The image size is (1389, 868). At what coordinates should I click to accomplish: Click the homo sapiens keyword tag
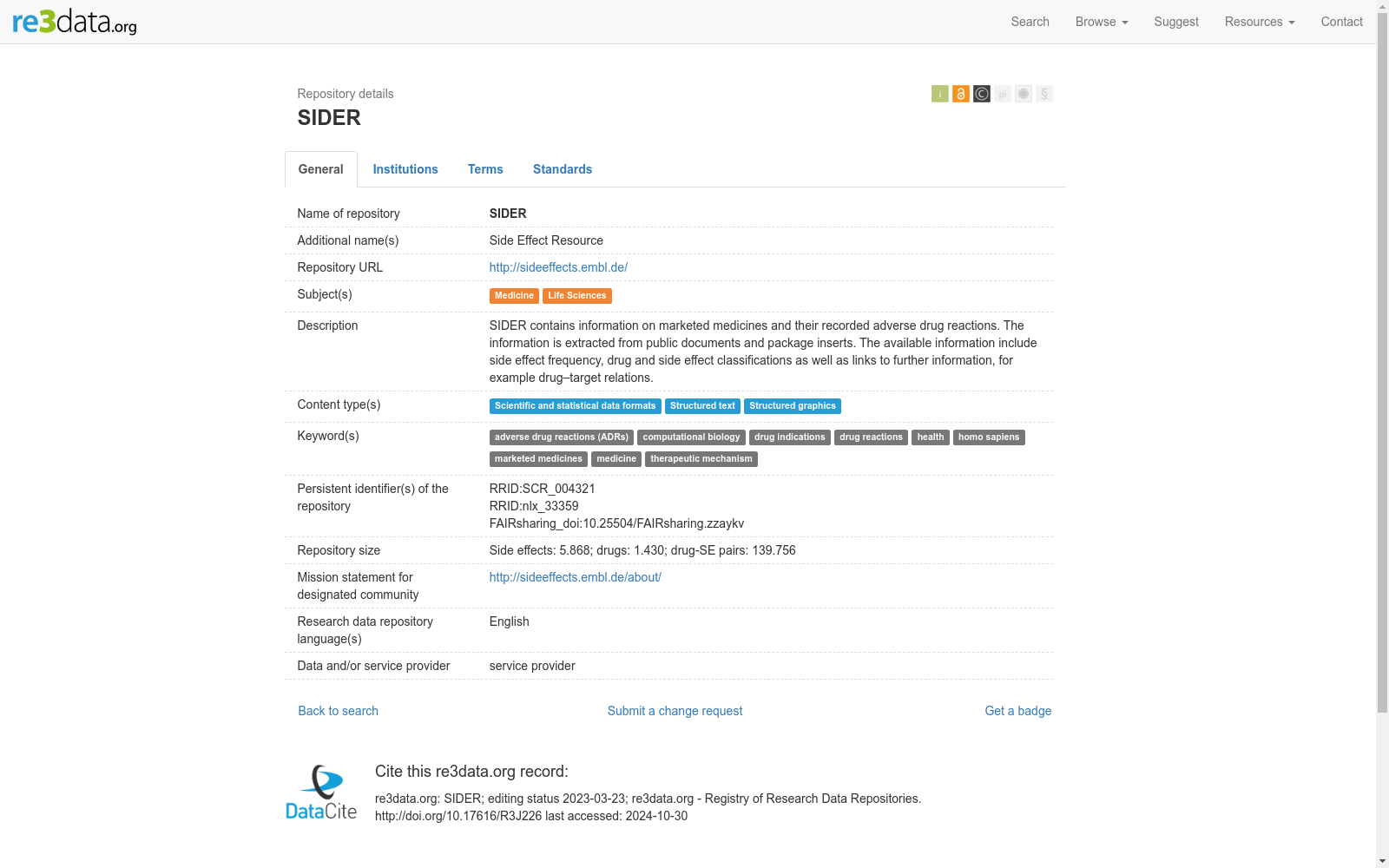click(989, 437)
